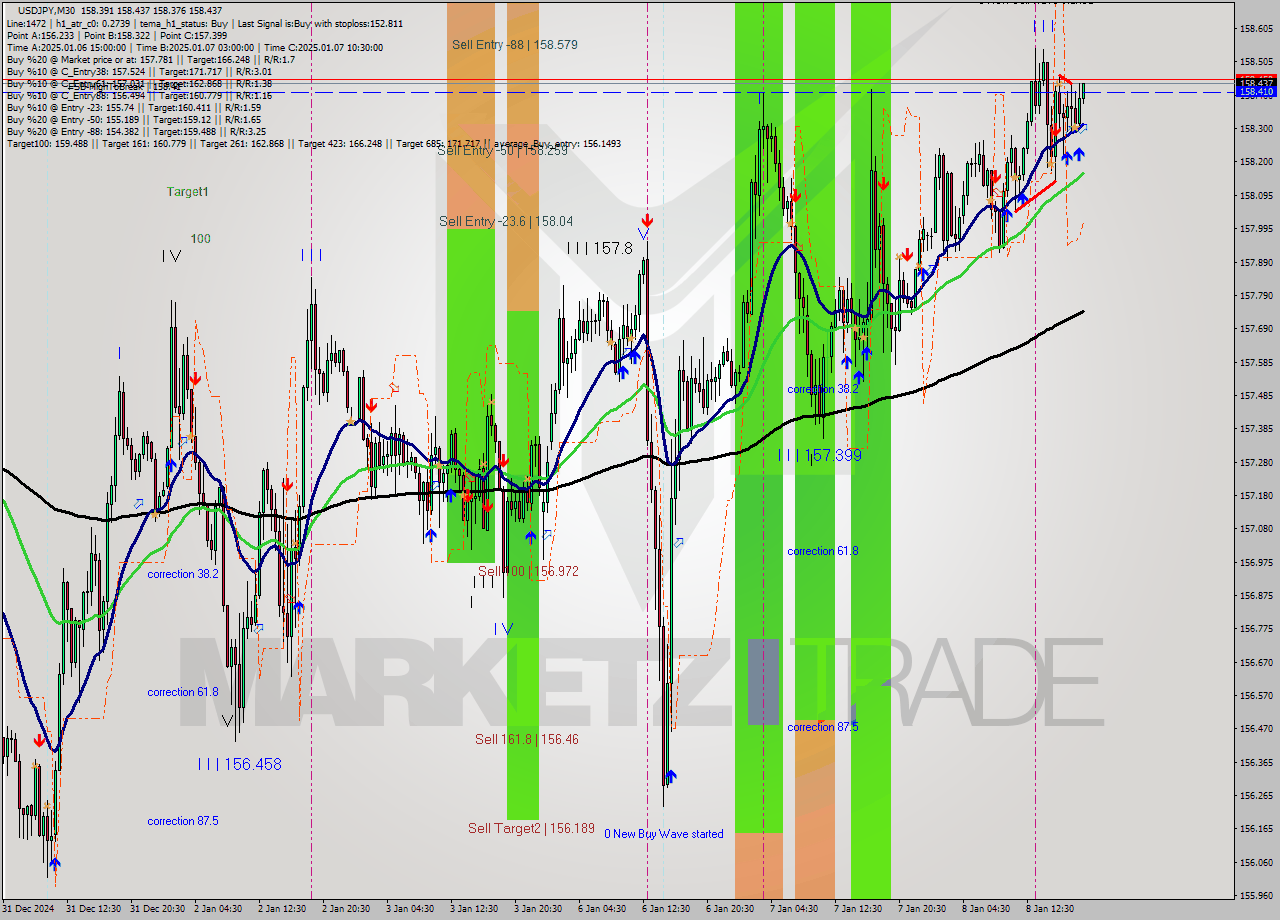Click the 'Sell Entry -50 | 158.259' label

[x=502, y=150]
